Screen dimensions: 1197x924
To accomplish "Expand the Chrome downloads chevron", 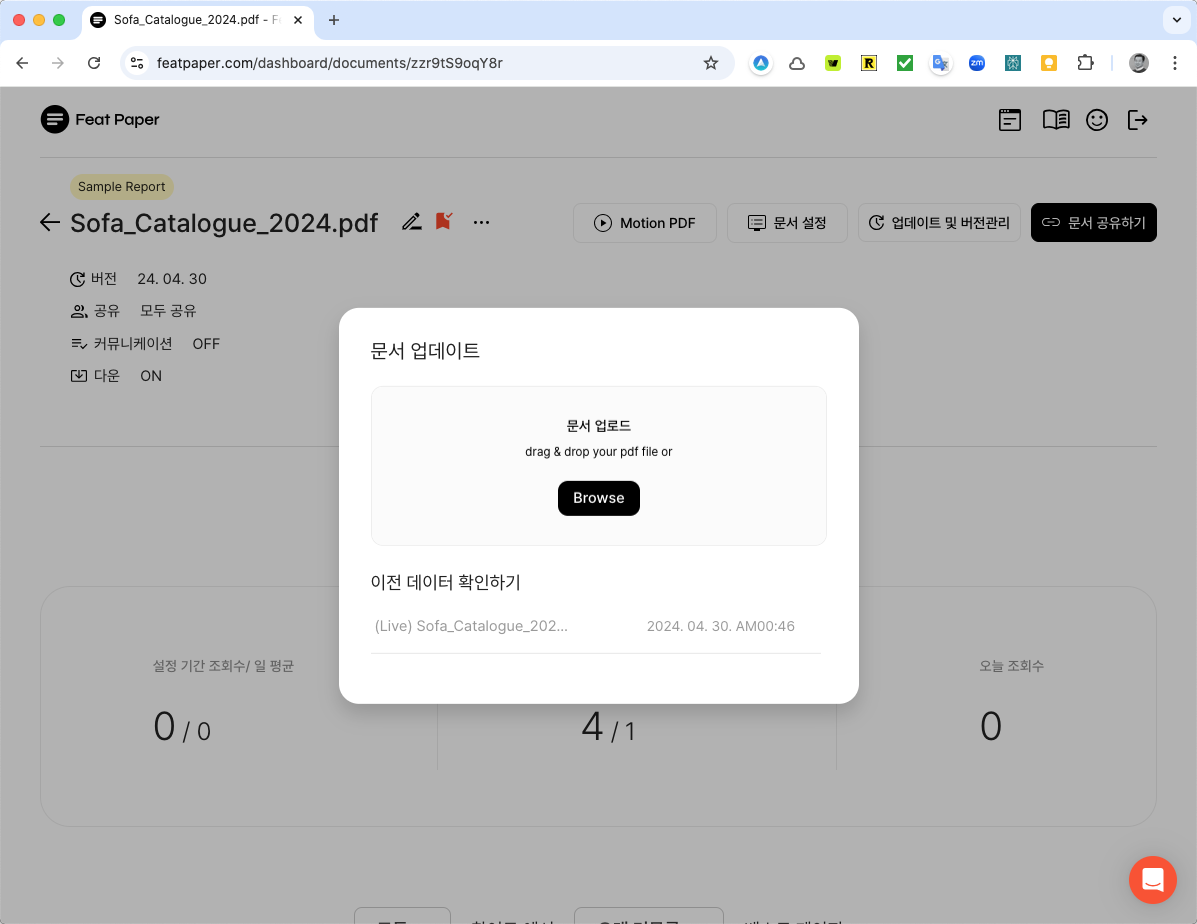I will pyautogui.click(x=1176, y=20).
